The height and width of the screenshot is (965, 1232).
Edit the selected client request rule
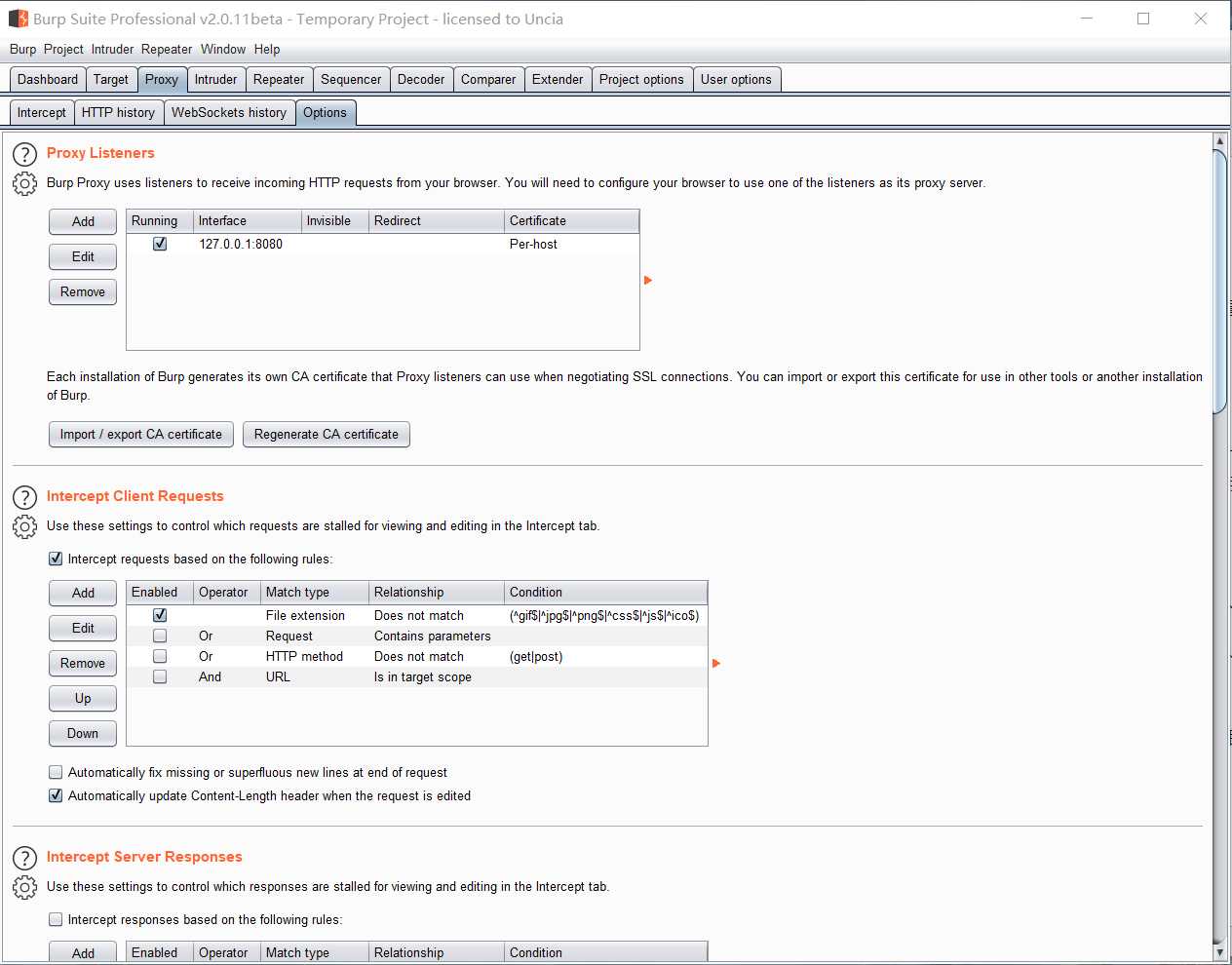pyautogui.click(x=83, y=628)
